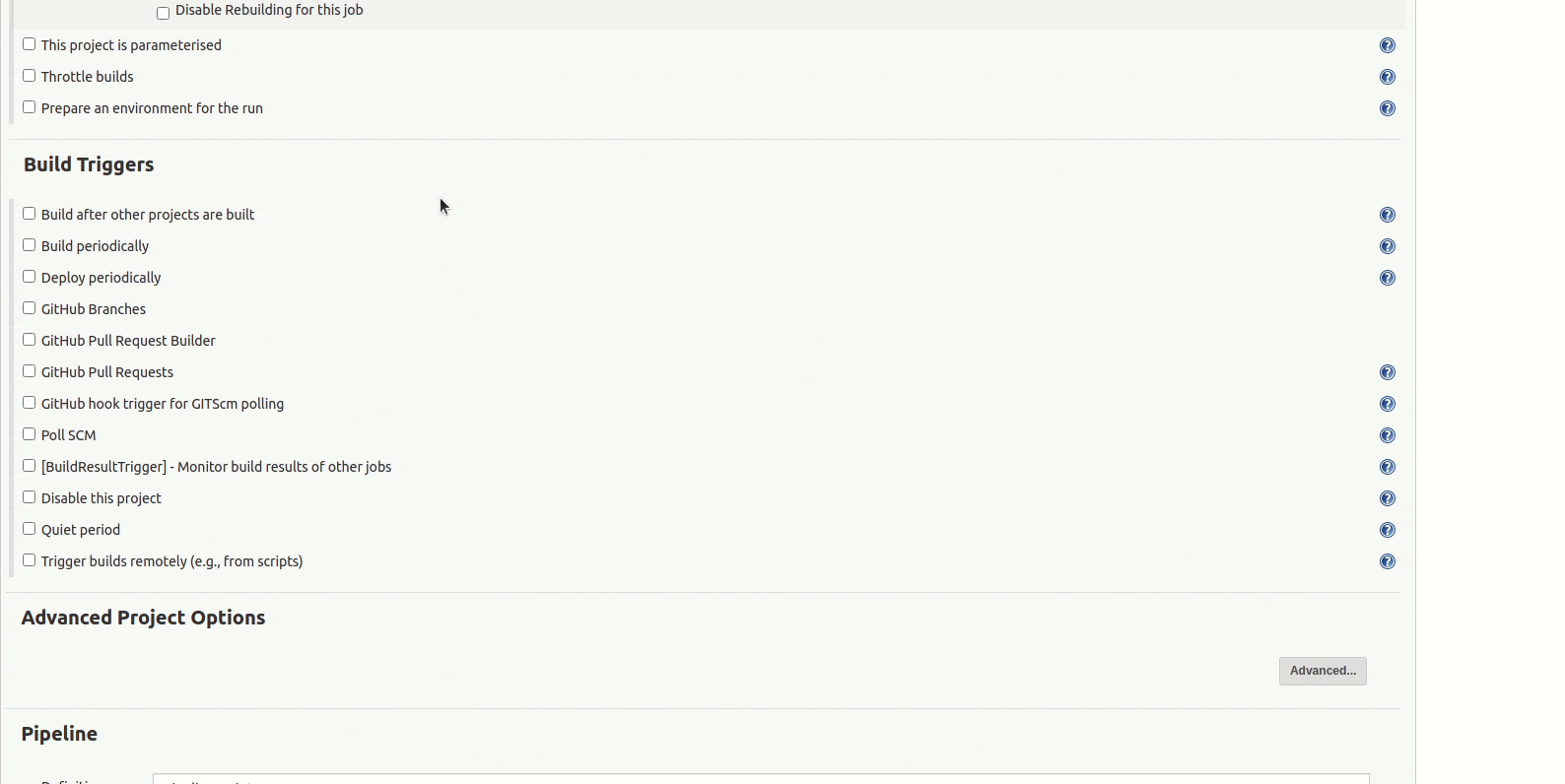Check GitHub Pull Request Builder option
The height and width of the screenshot is (784, 1565).
[30, 340]
